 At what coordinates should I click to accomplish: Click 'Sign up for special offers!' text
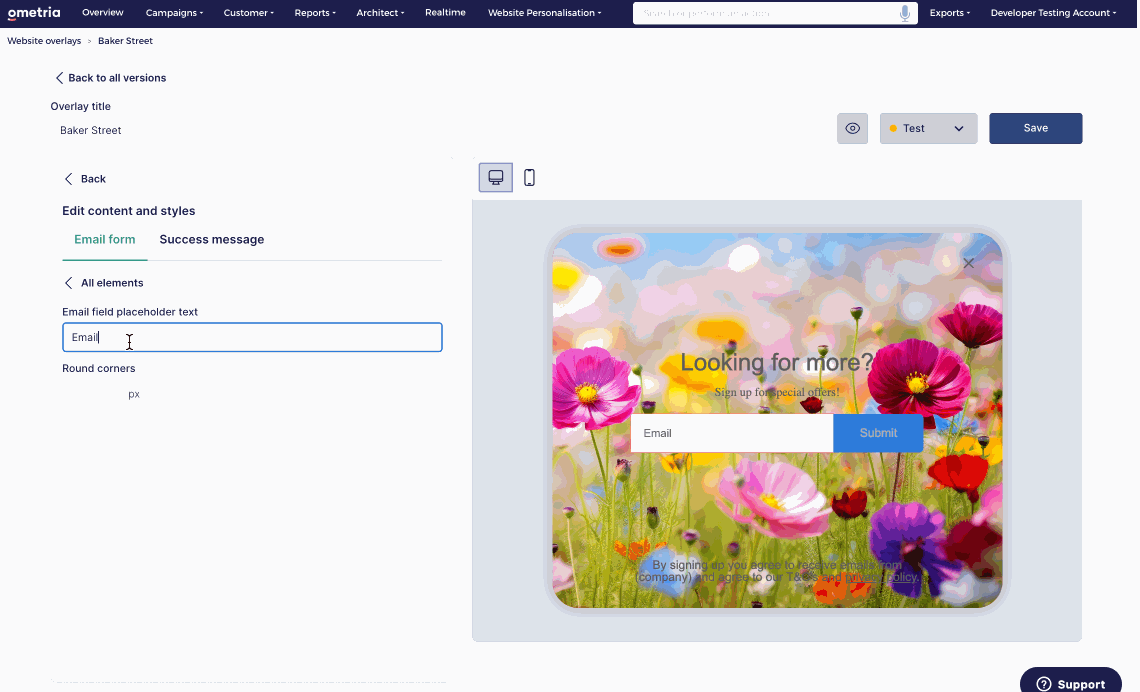pos(776,393)
